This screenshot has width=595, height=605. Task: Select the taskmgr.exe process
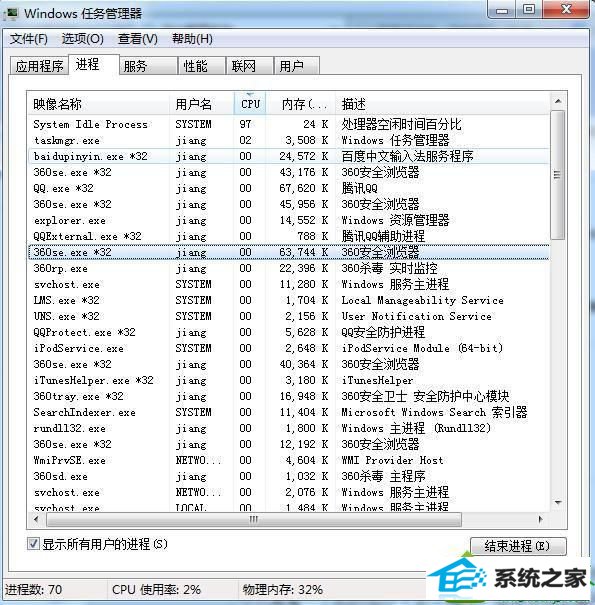(289, 140)
